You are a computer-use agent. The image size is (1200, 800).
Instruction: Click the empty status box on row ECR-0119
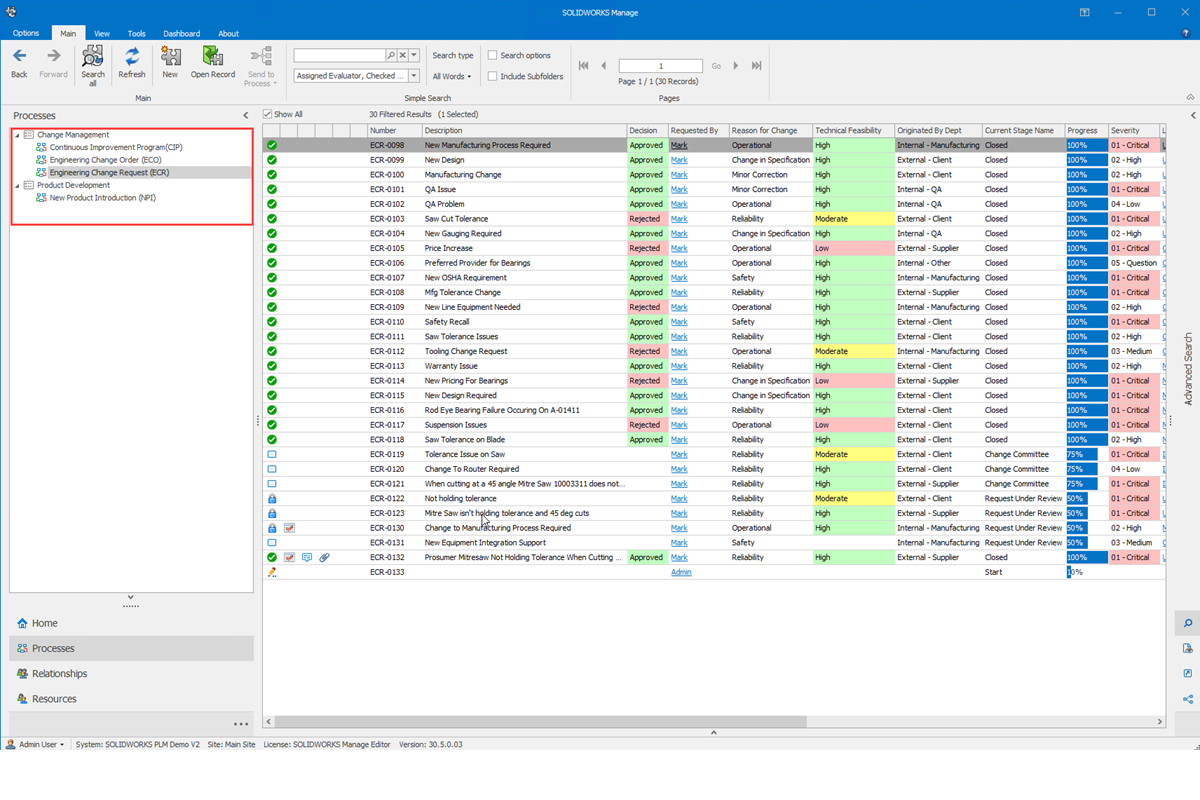tap(272, 454)
